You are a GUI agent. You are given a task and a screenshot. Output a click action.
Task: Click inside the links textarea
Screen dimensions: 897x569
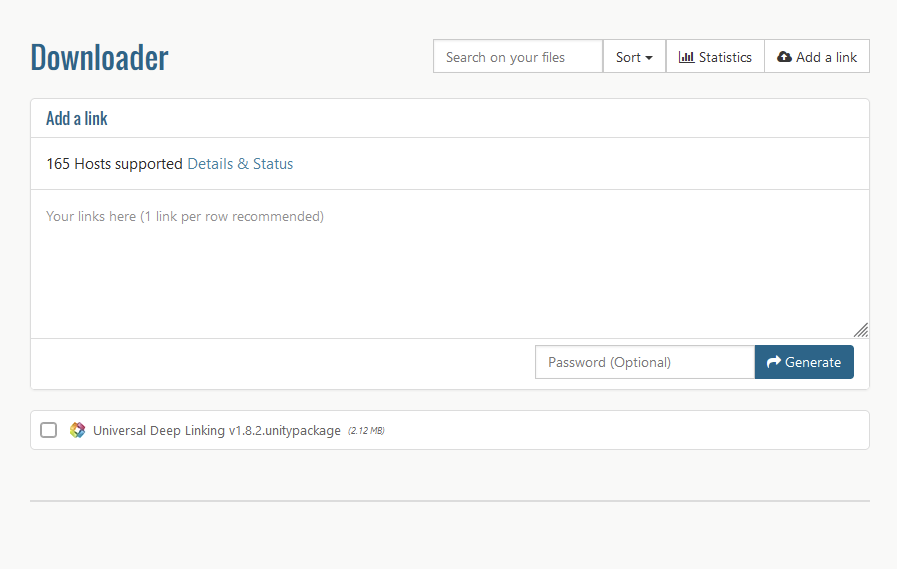pos(449,264)
